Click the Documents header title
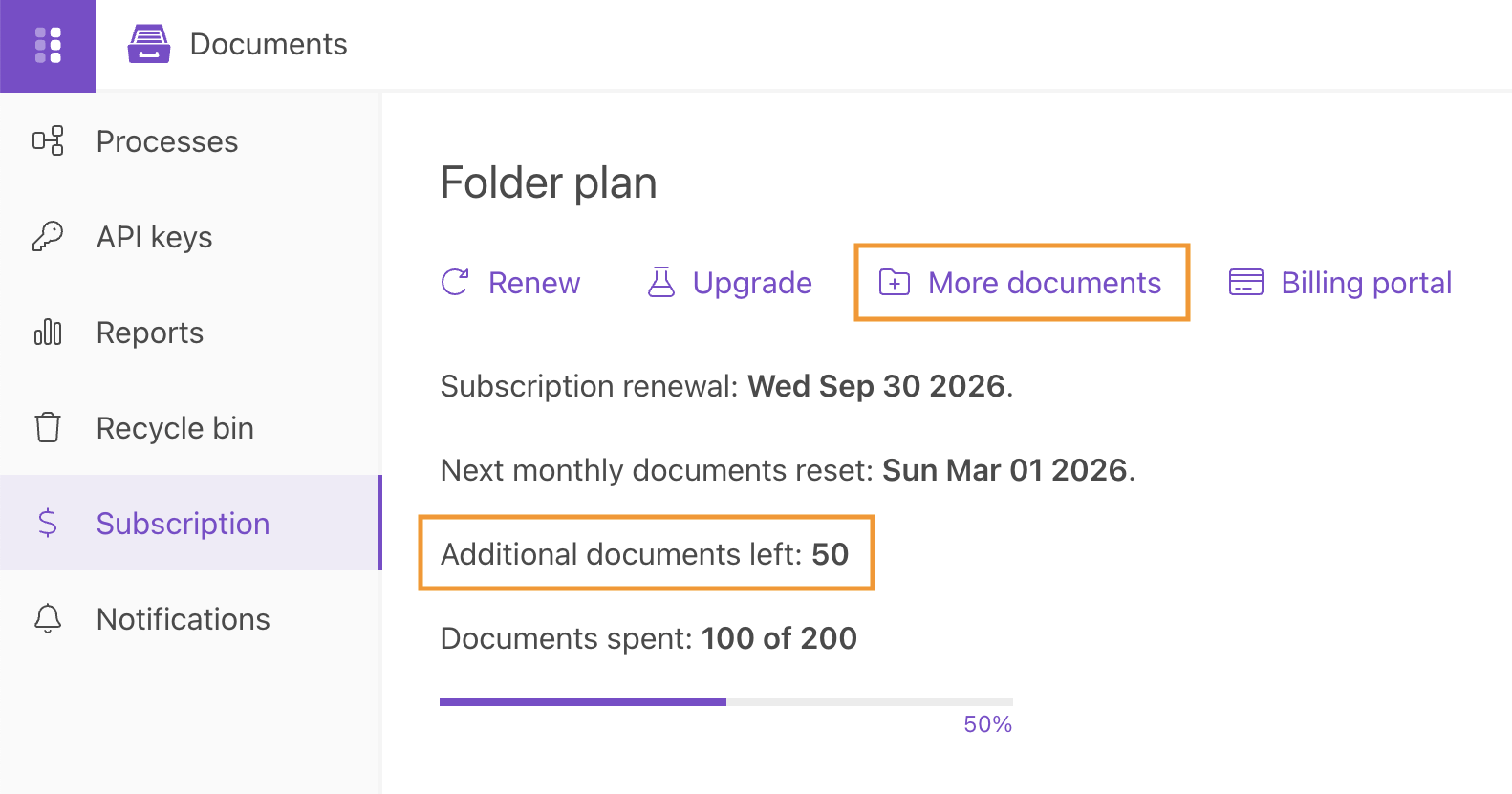The image size is (1512, 794). [x=269, y=44]
